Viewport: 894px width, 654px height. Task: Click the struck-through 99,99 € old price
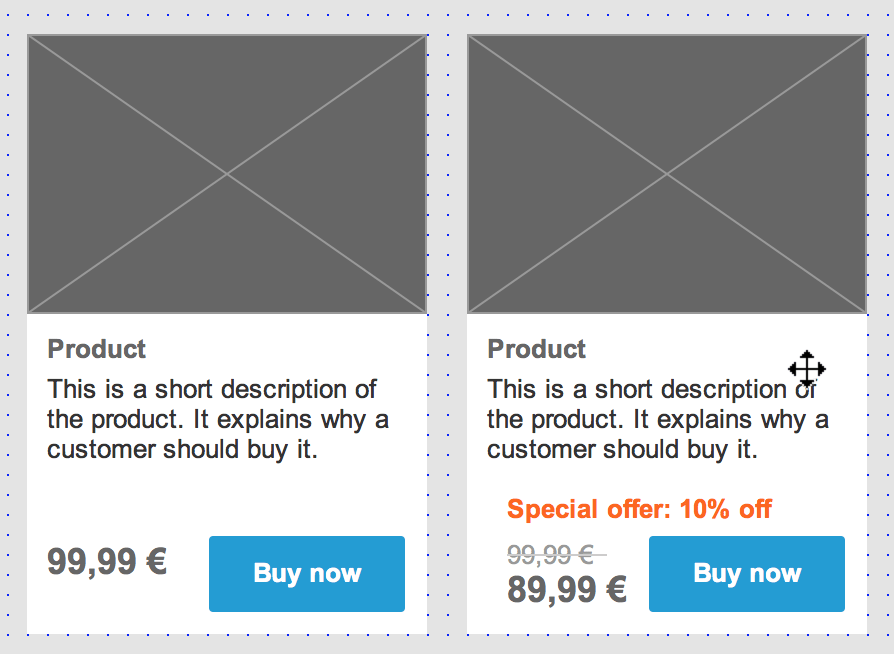coord(552,554)
